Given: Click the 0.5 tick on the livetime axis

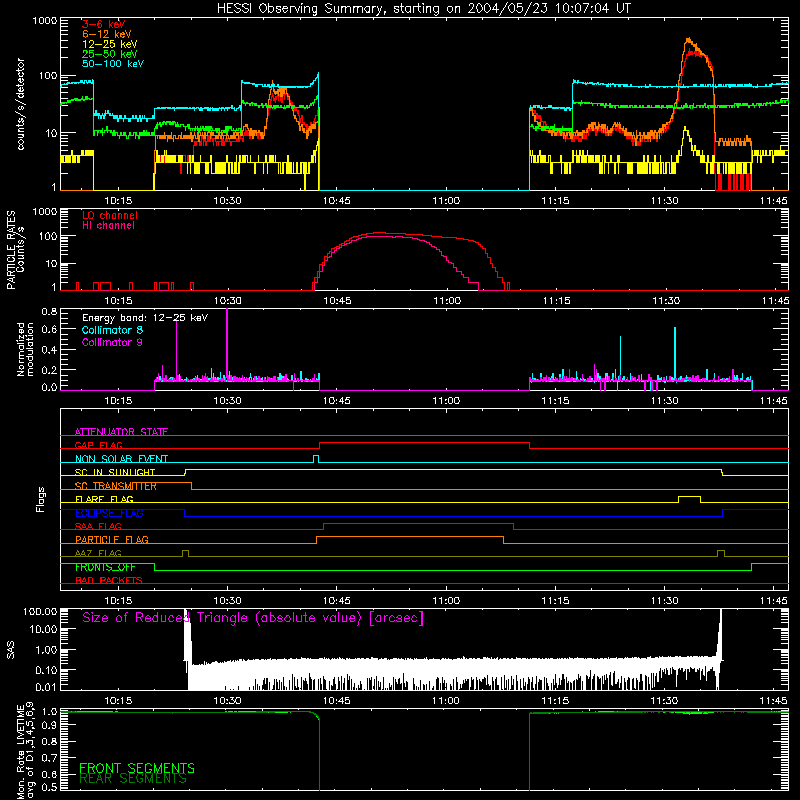Looking at the screenshot, I should (x=49, y=787).
